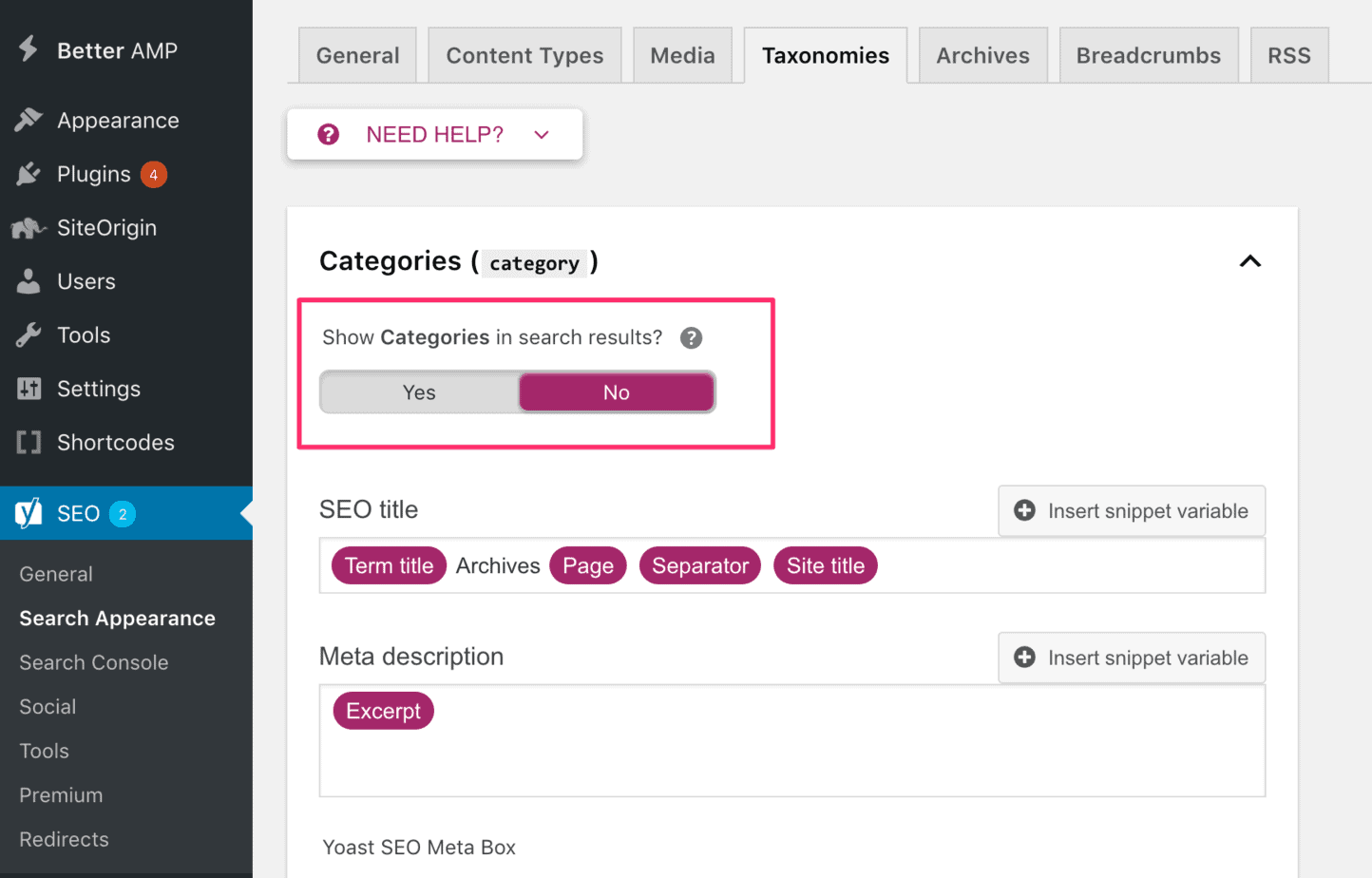Click the Plugins plugin icon

tap(29, 174)
